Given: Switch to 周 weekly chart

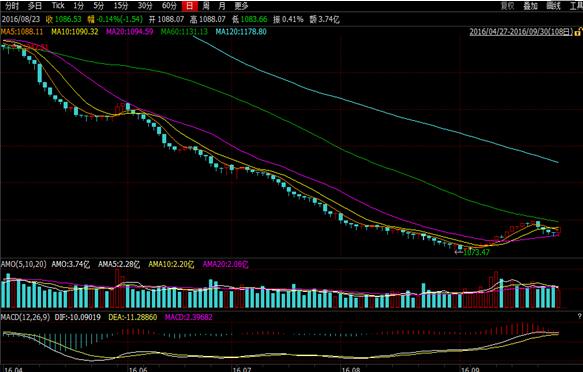Looking at the screenshot, I should (x=206, y=6).
